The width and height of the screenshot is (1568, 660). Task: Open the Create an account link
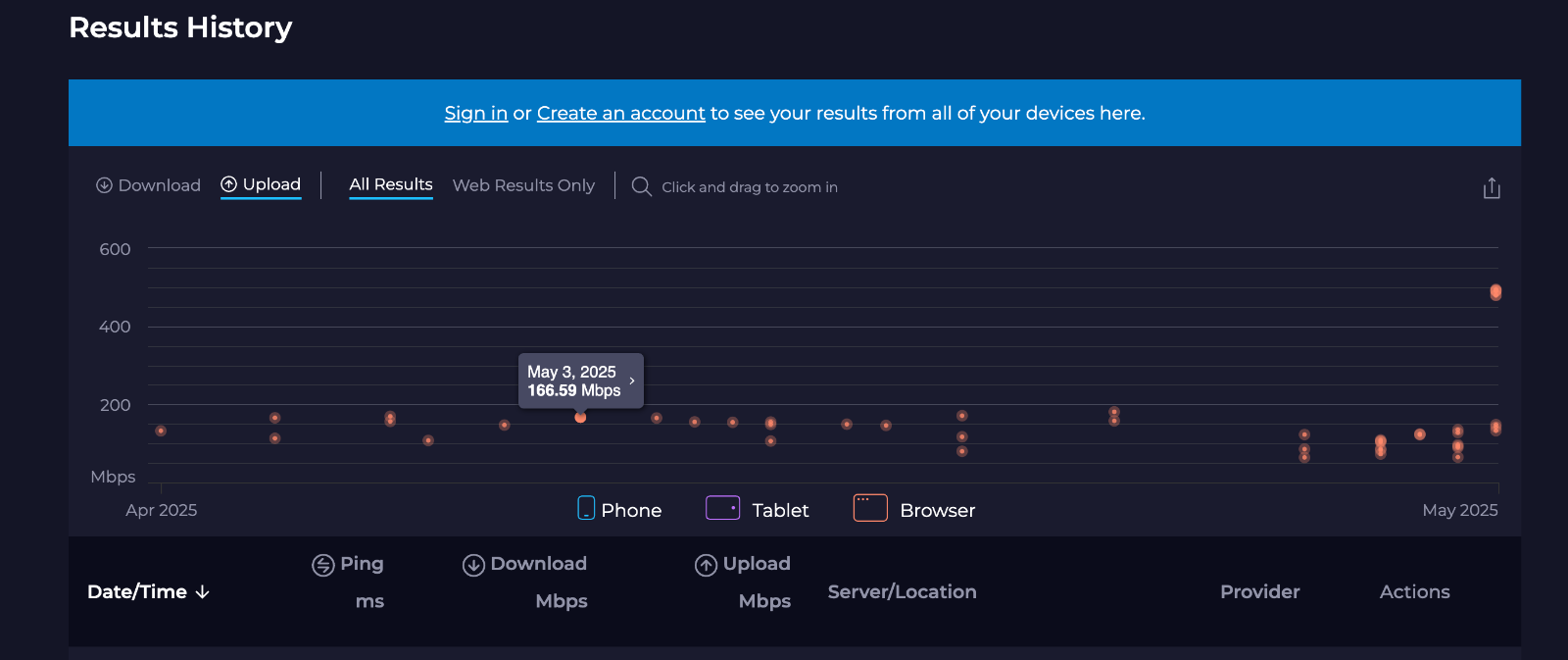pos(621,113)
